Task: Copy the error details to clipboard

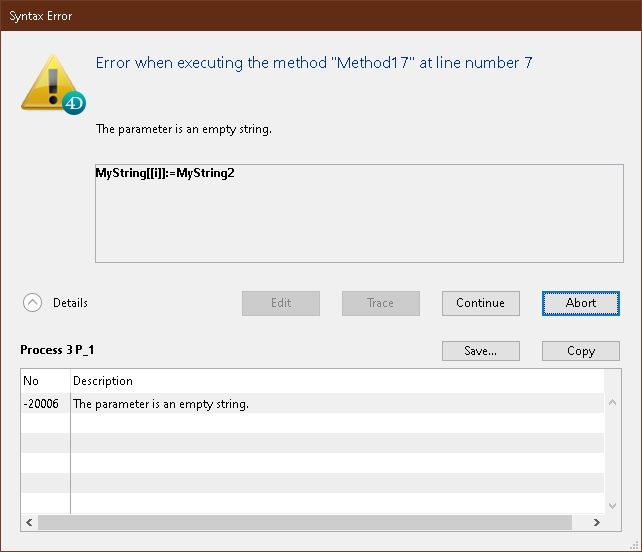Action: (x=580, y=351)
